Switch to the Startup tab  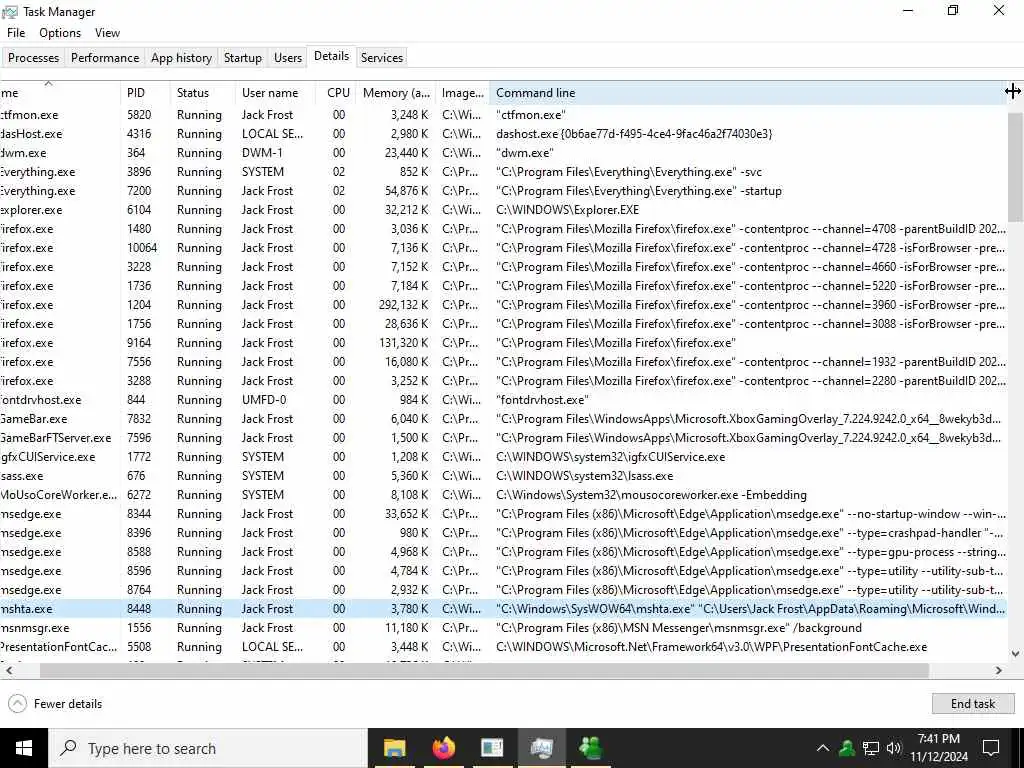pyautogui.click(x=242, y=57)
